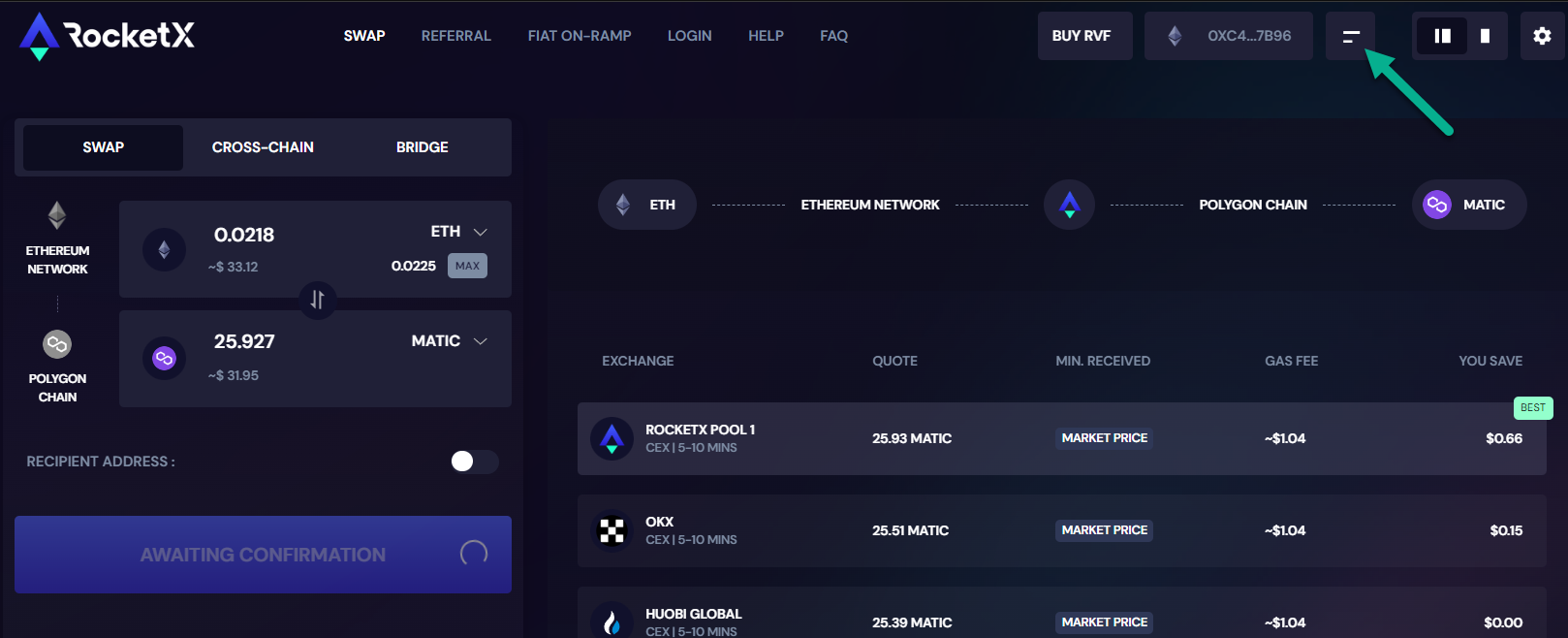Click the MAX amount button
This screenshot has height=638, width=1568.
467,266
